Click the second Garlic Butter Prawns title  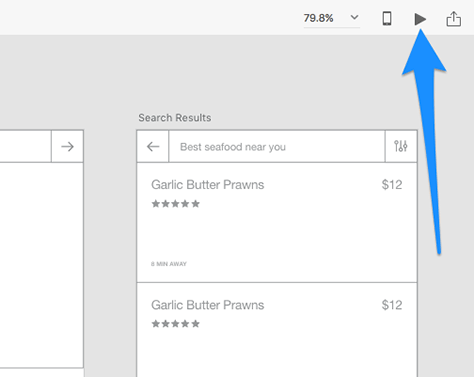pyautogui.click(x=208, y=305)
